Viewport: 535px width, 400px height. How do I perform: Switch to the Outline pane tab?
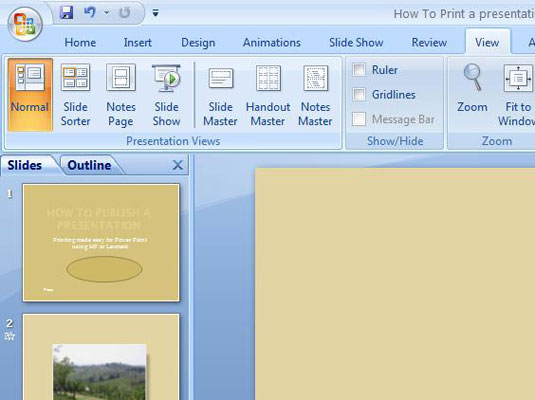click(x=89, y=165)
